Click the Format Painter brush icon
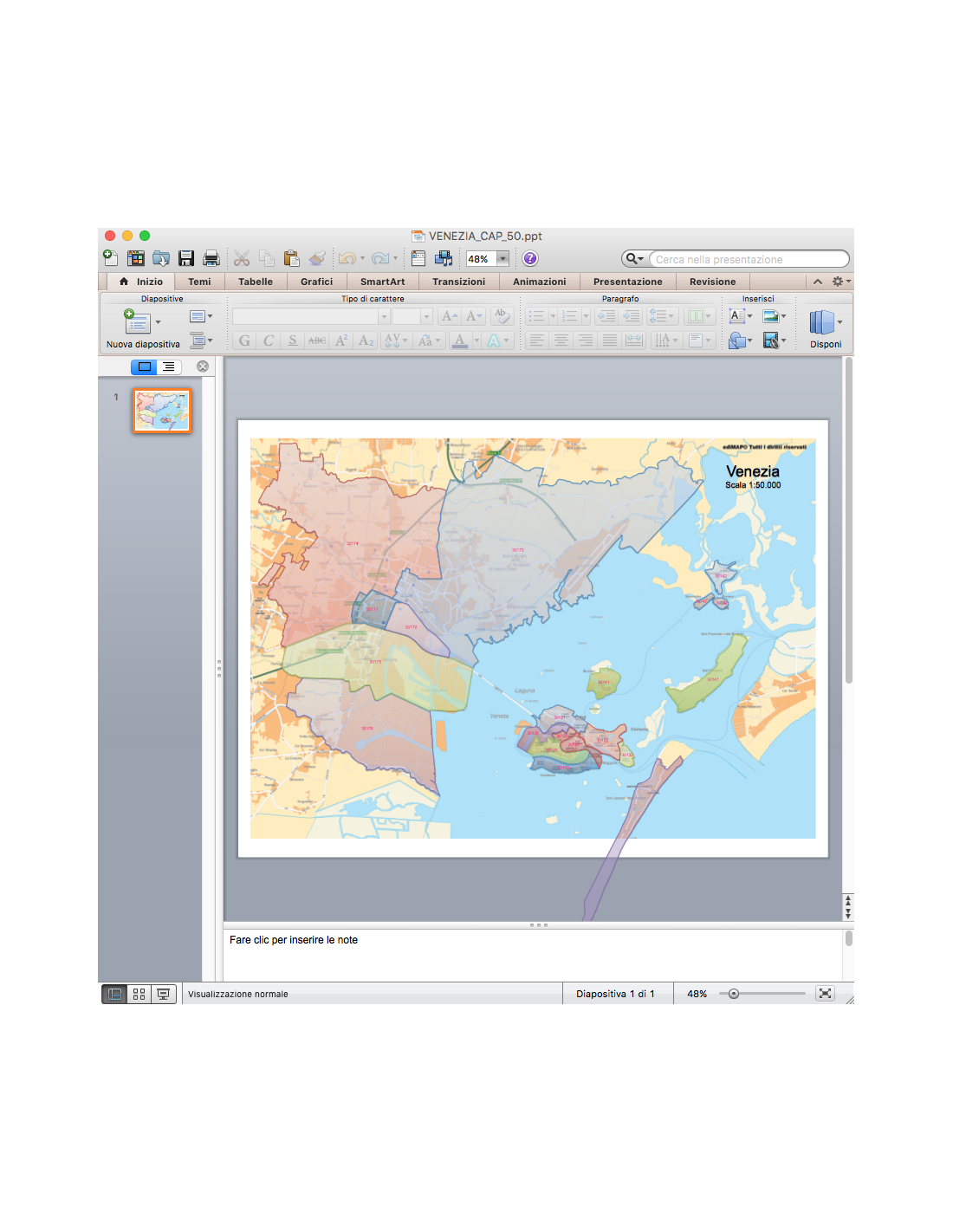The image size is (953, 1232). (x=317, y=258)
